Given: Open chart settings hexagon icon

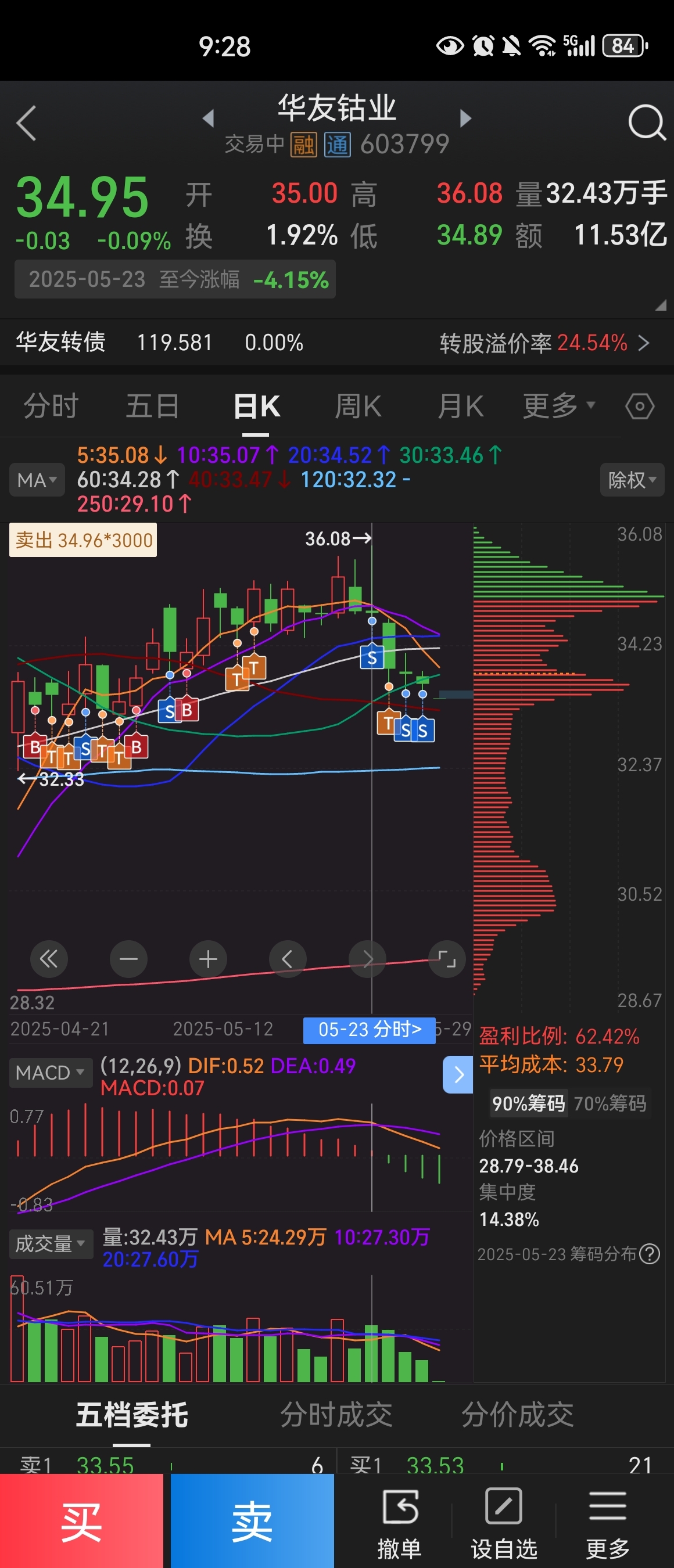Looking at the screenshot, I should pyautogui.click(x=640, y=406).
